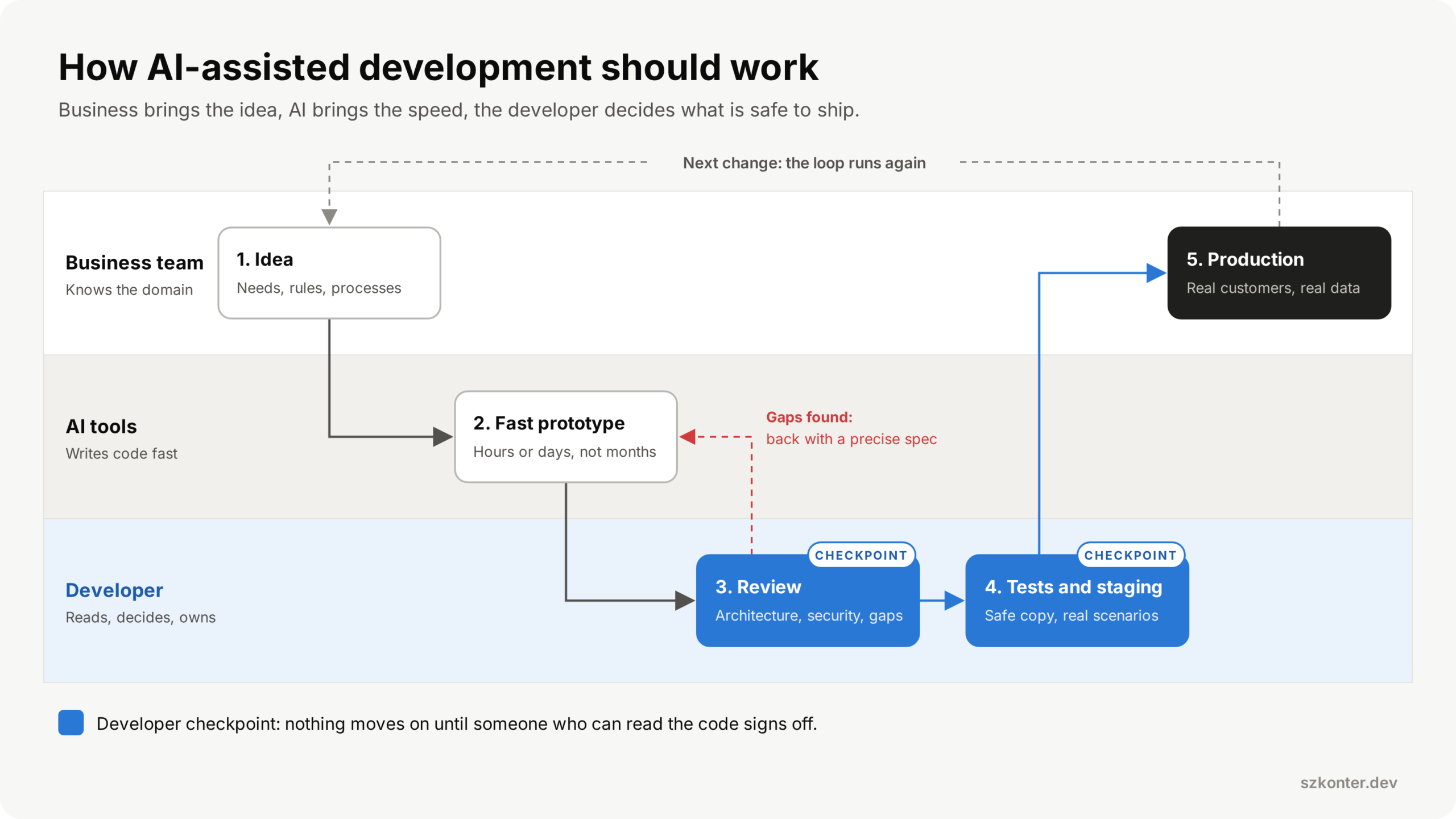Click 'Safe copy, real scenarios' text
1456x819 pixels.
point(1071,616)
